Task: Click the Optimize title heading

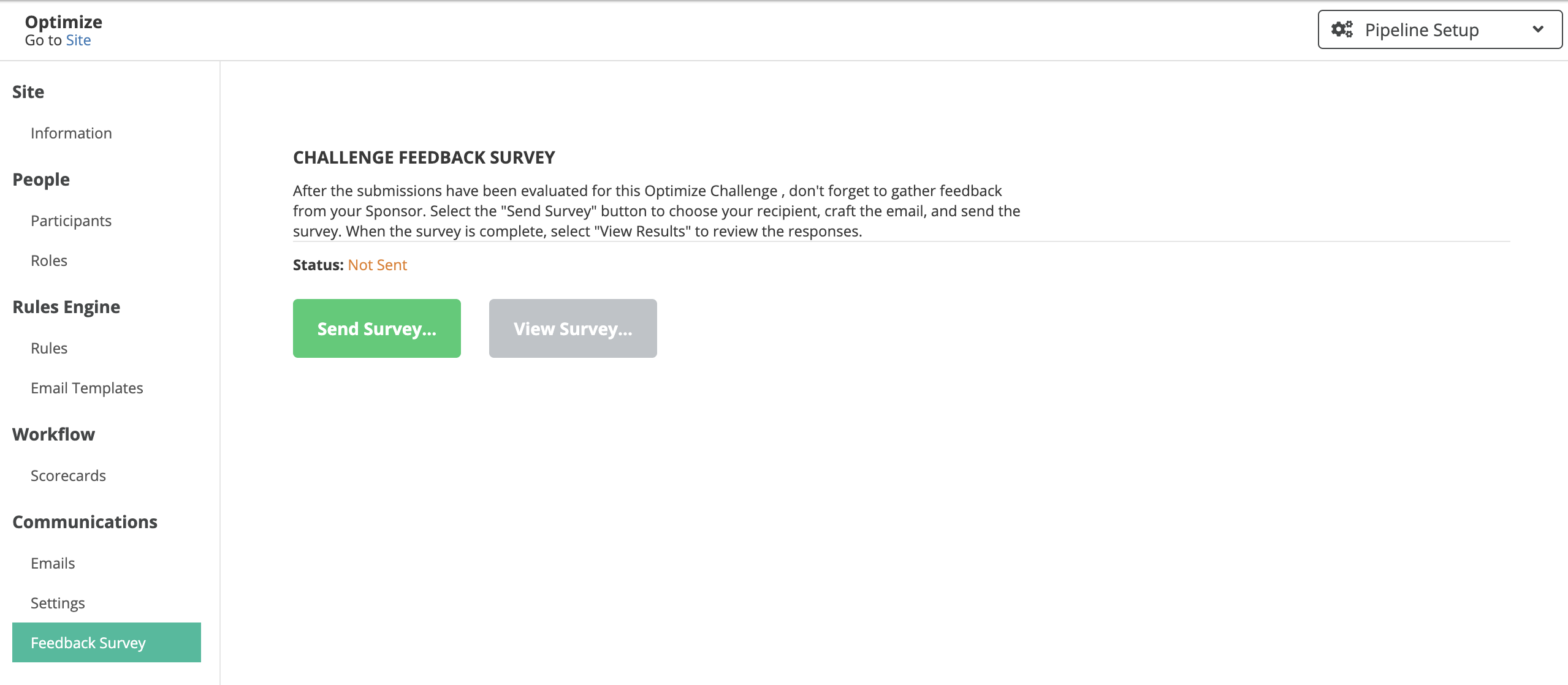Action: coord(64,22)
